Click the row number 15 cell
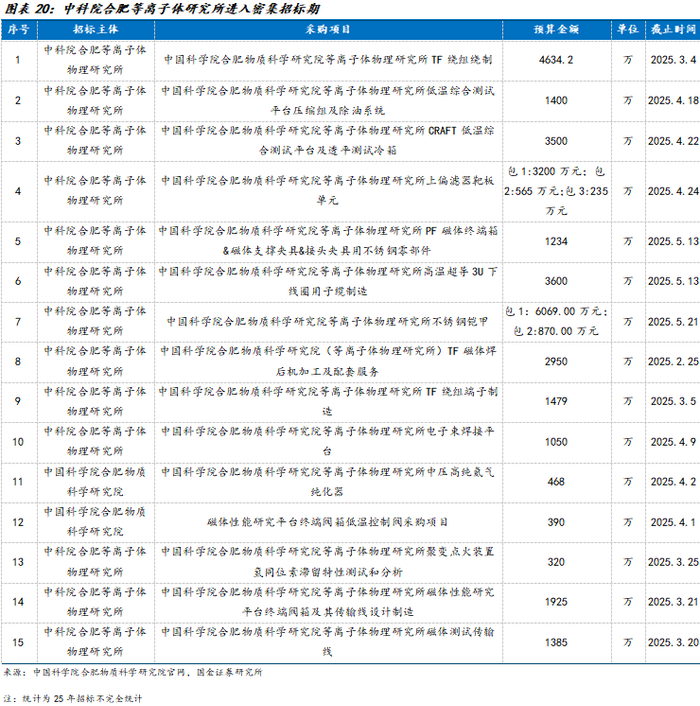The image size is (700, 706). [x=18, y=643]
